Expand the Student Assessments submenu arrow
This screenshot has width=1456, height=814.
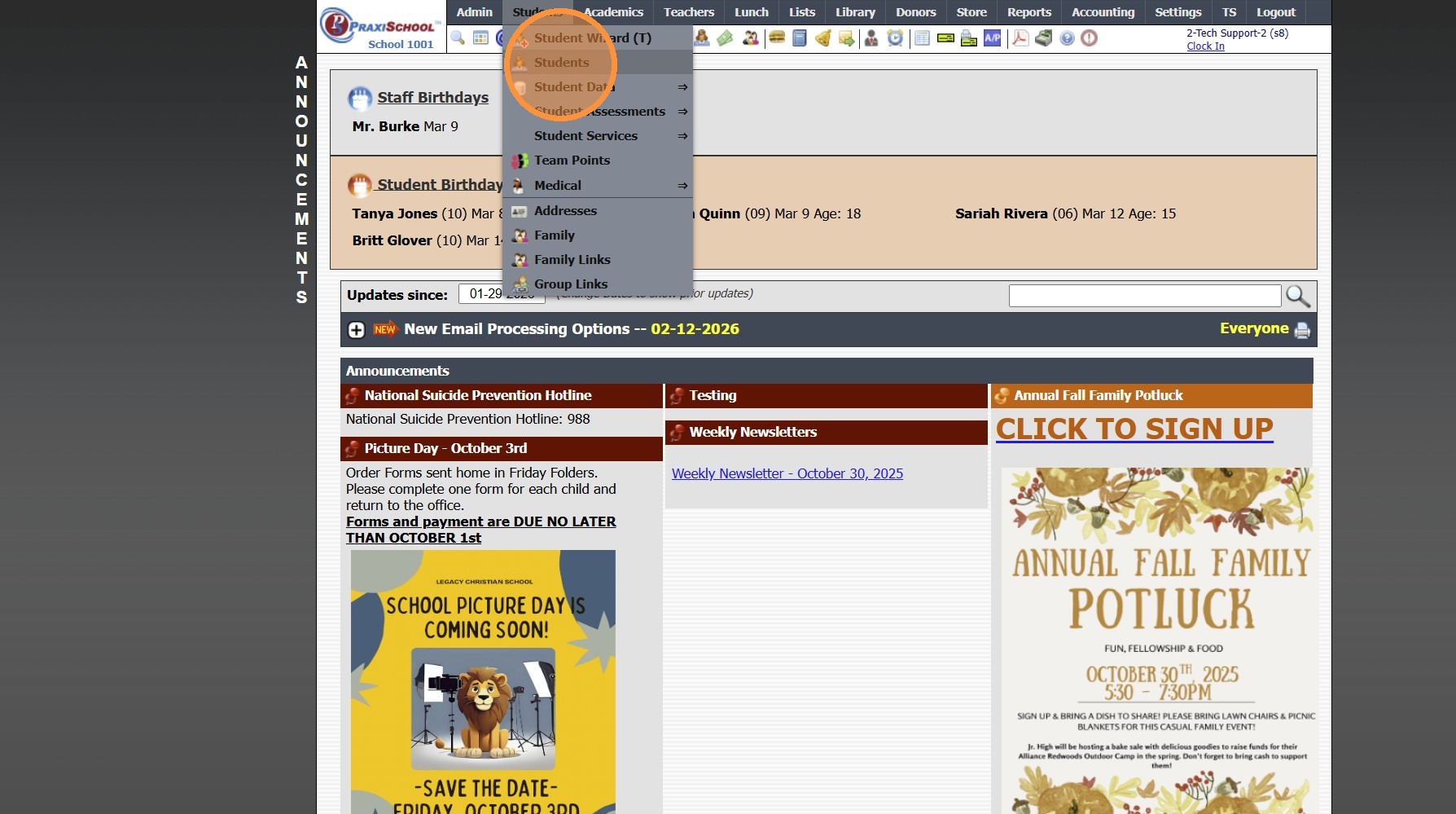coord(682,112)
